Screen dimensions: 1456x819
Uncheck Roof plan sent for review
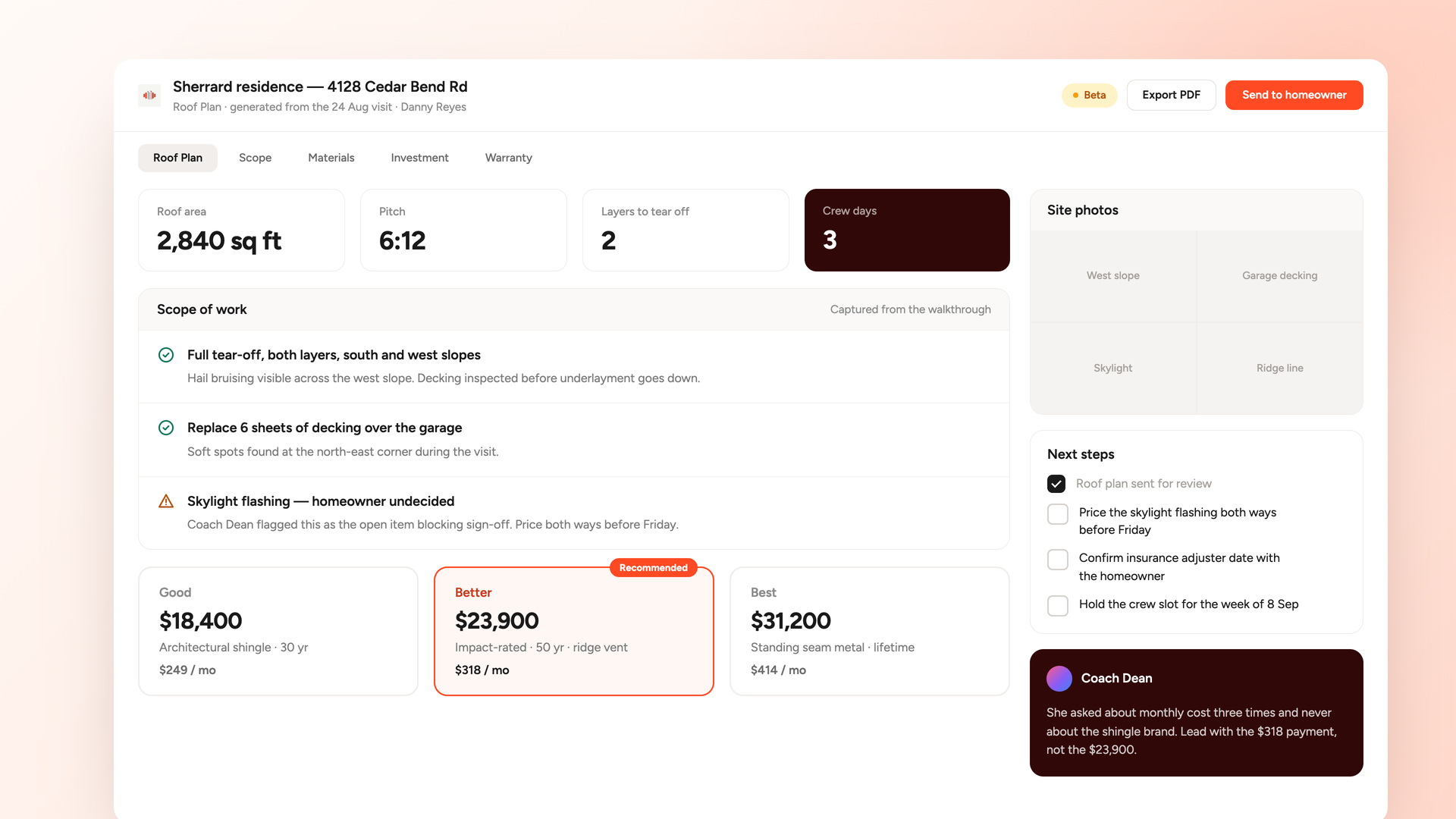point(1056,484)
